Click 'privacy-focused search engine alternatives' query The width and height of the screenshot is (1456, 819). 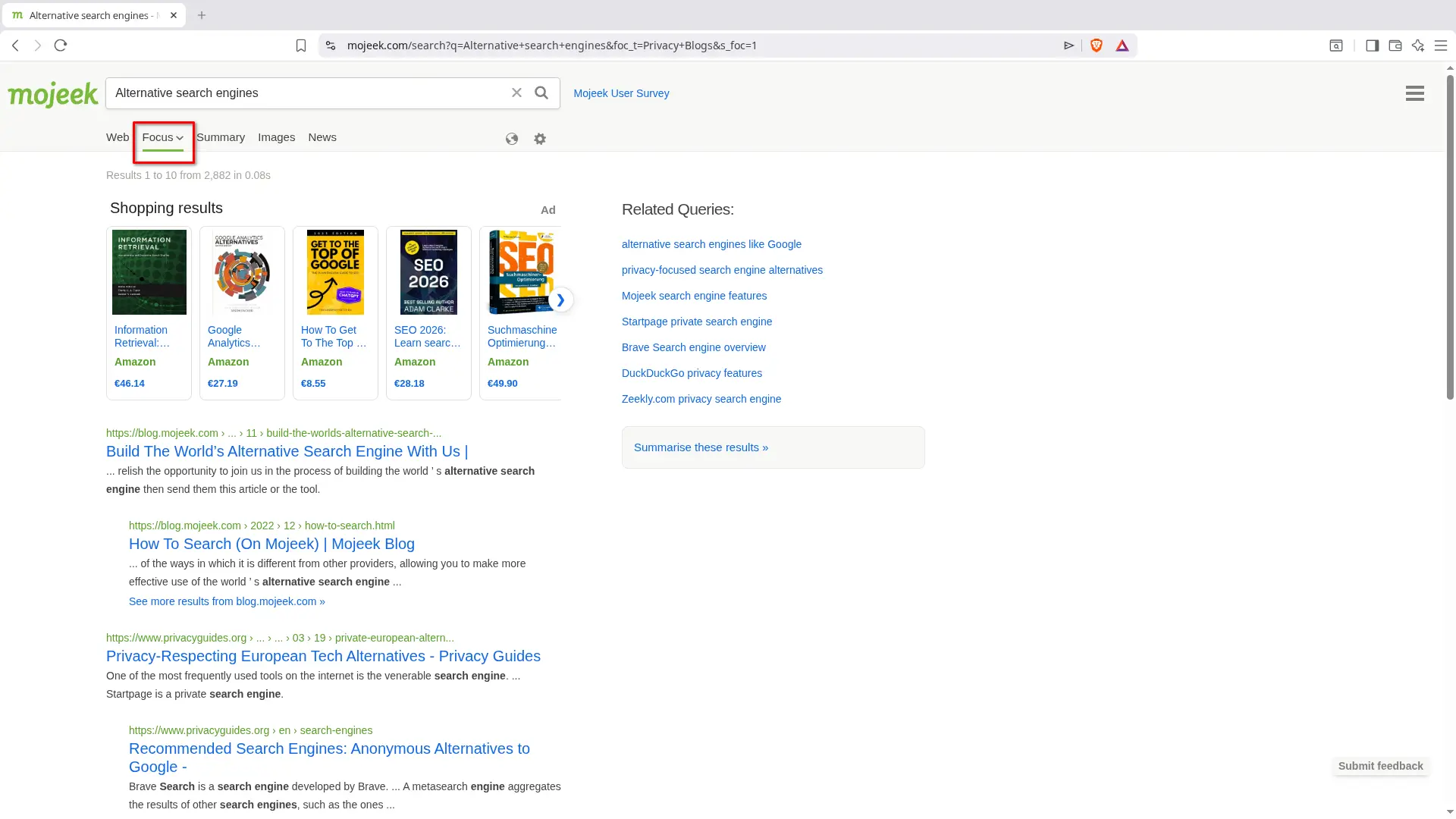[x=722, y=270]
